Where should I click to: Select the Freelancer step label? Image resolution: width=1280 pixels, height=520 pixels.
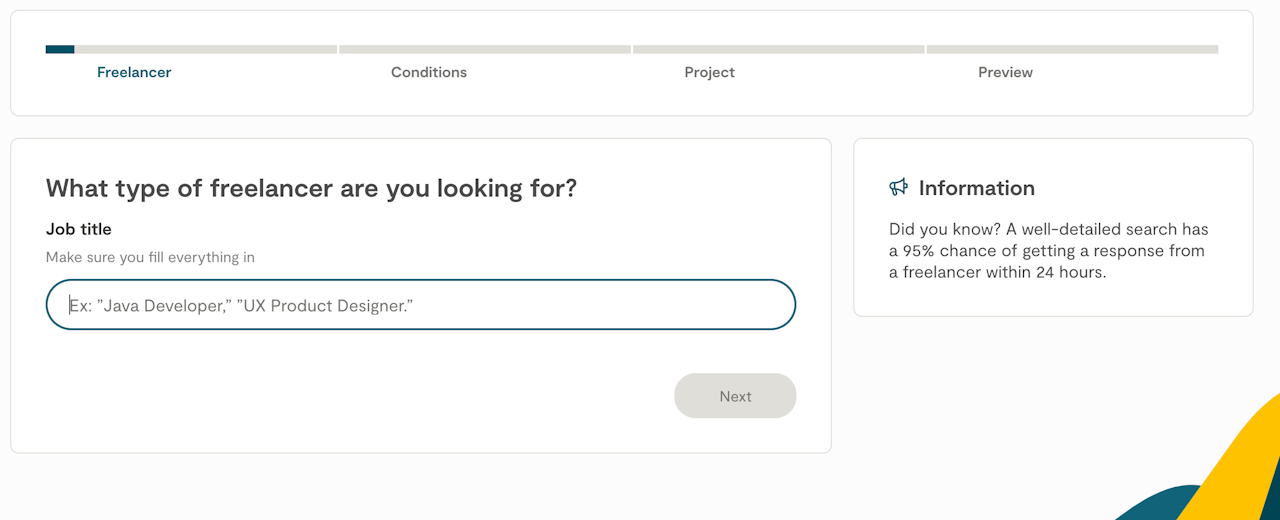point(134,72)
